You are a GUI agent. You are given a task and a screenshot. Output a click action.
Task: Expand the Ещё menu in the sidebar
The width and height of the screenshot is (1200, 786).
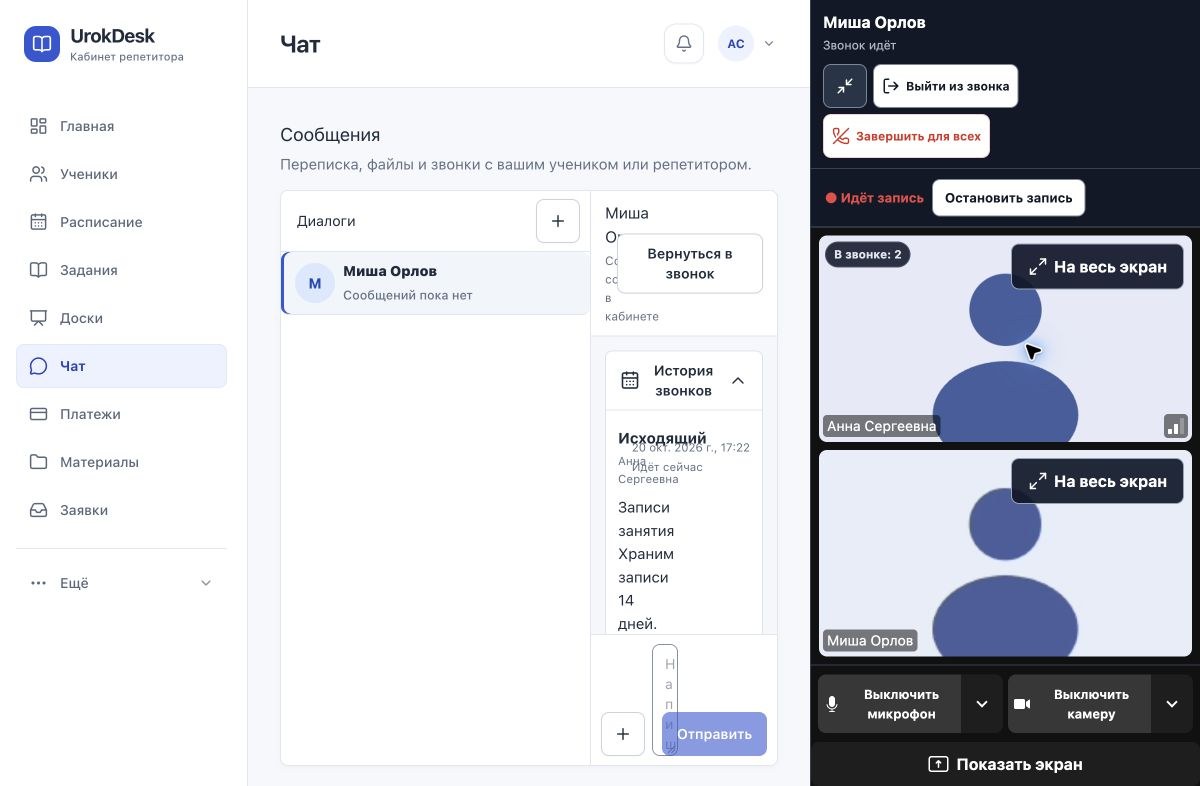tap(122, 583)
